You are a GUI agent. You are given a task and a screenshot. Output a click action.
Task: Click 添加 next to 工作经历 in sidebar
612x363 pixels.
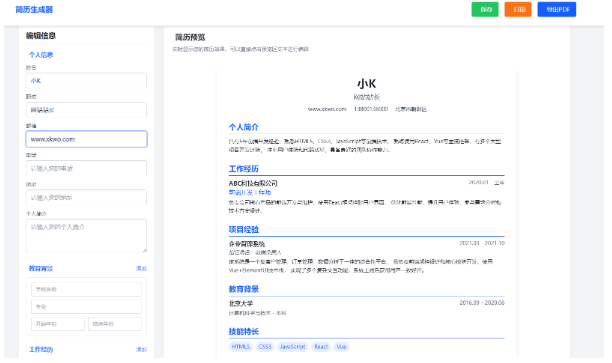(141, 349)
